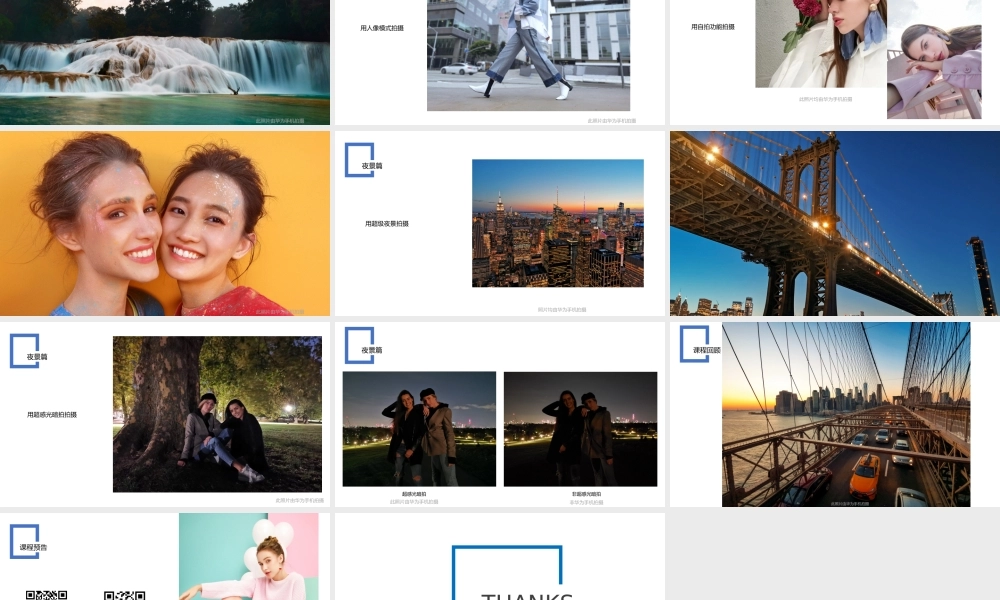Click the right QR code image

(x=124, y=594)
